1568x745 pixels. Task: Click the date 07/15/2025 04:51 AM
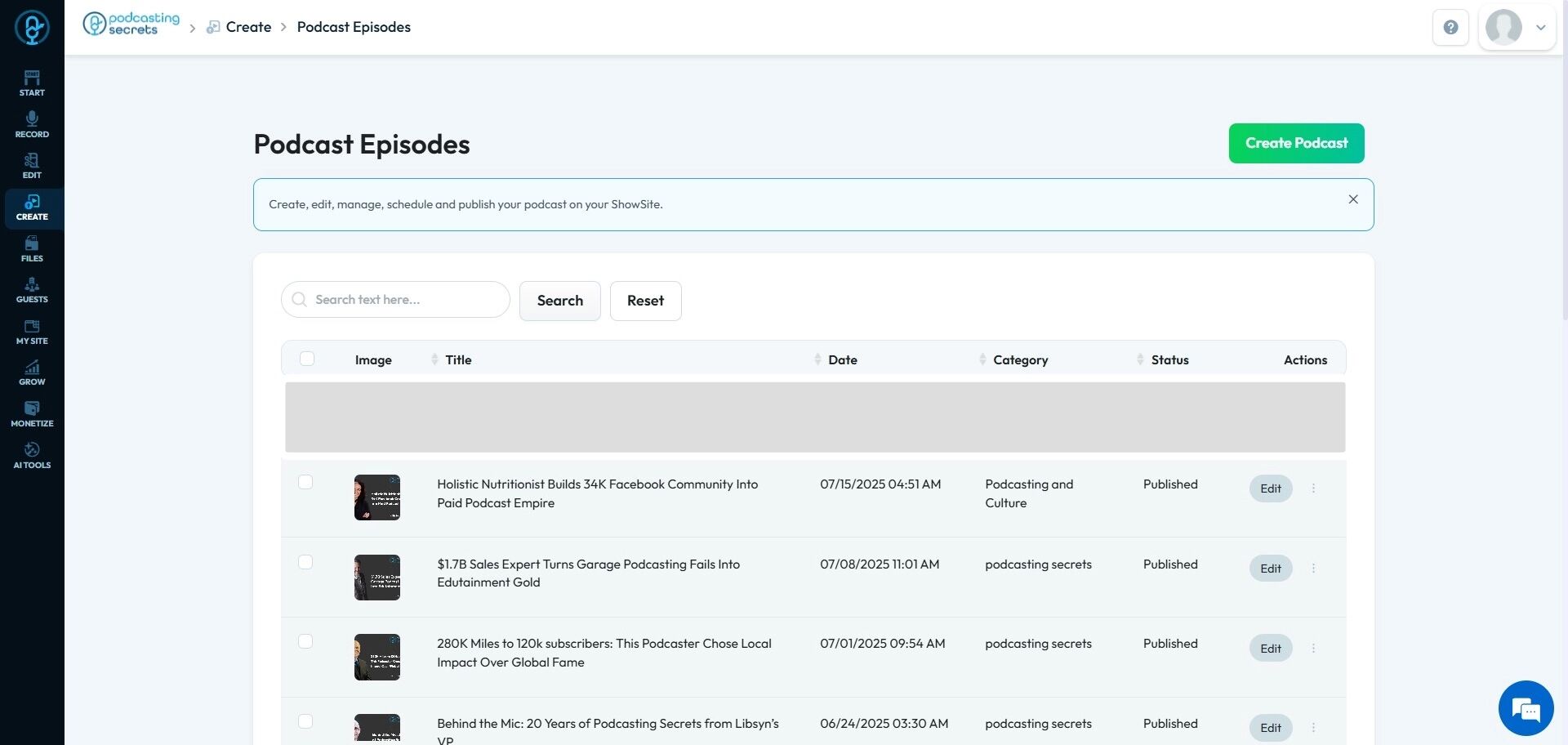click(x=880, y=484)
